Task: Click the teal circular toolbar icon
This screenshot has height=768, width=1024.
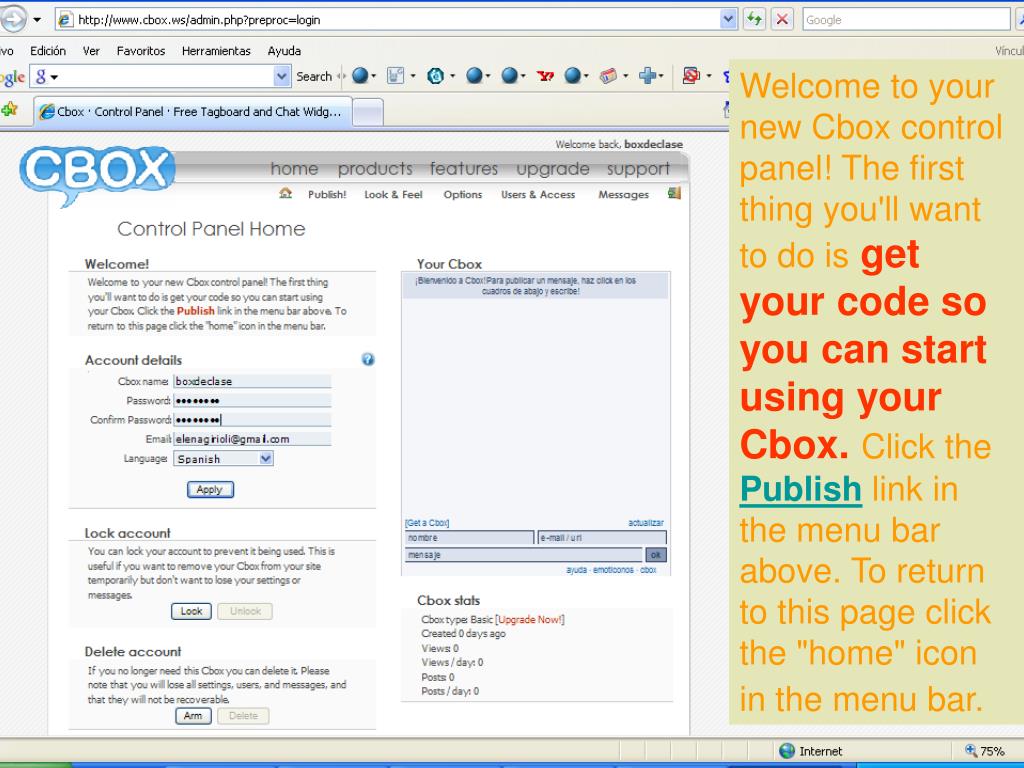Action: (435, 76)
